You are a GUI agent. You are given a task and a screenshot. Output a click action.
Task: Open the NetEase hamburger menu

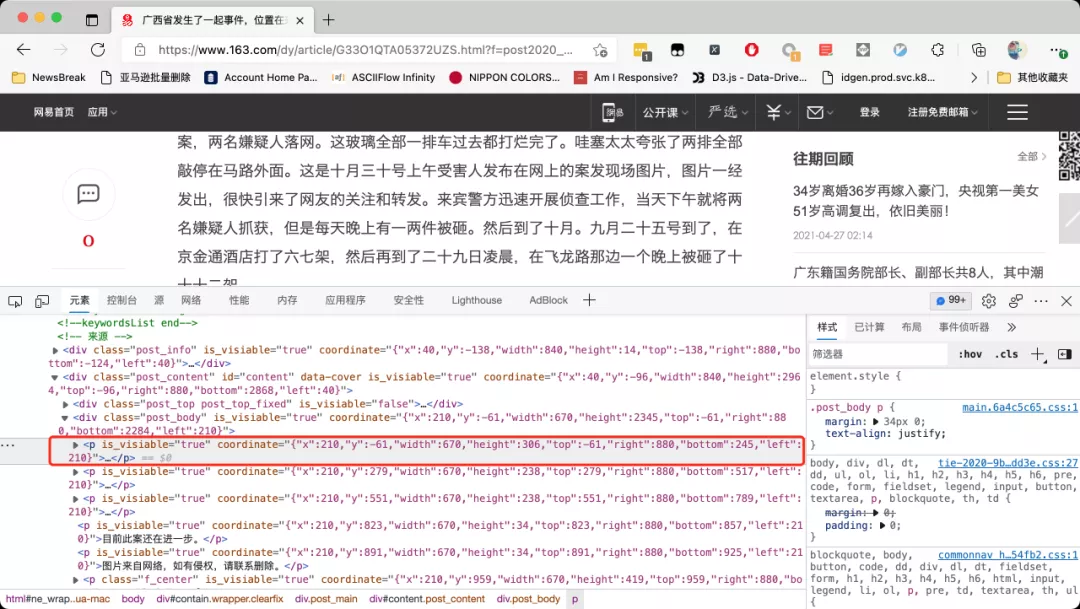point(1017,112)
